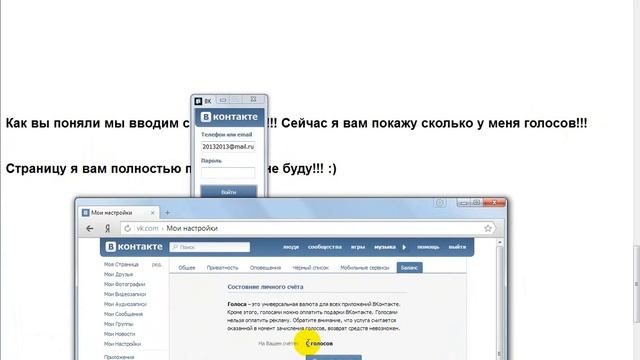Viewport: 640px width, 360px height.
Task: Click the empty 'Пароль' password field
Action: point(228,173)
